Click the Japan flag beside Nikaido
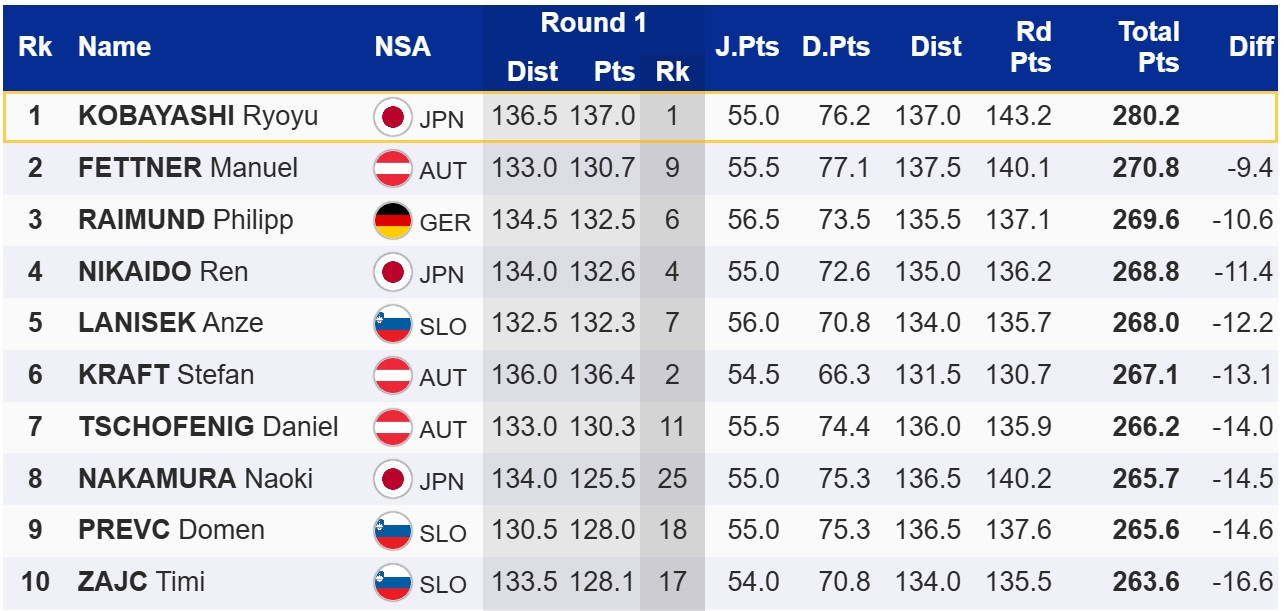The width and height of the screenshot is (1284, 611). click(x=393, y=272)
